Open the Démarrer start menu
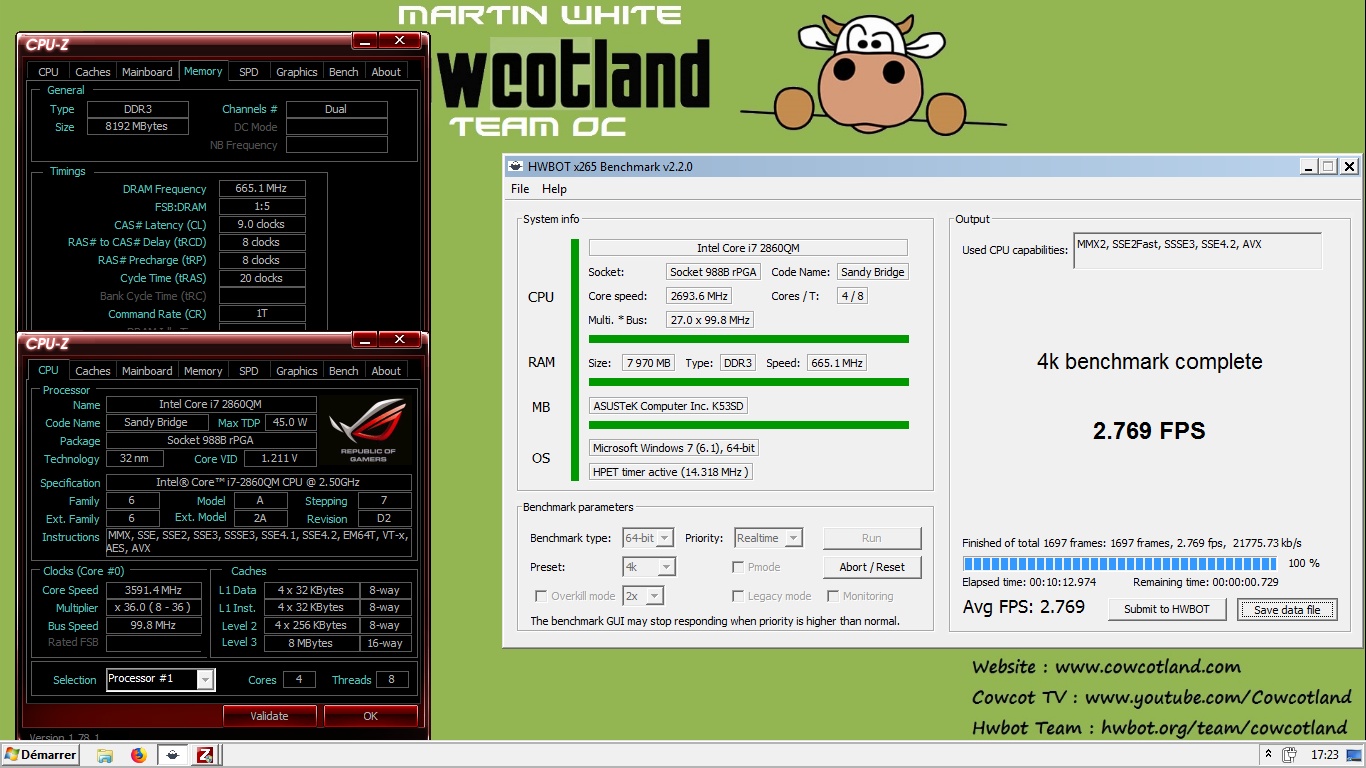 point(41,755)
